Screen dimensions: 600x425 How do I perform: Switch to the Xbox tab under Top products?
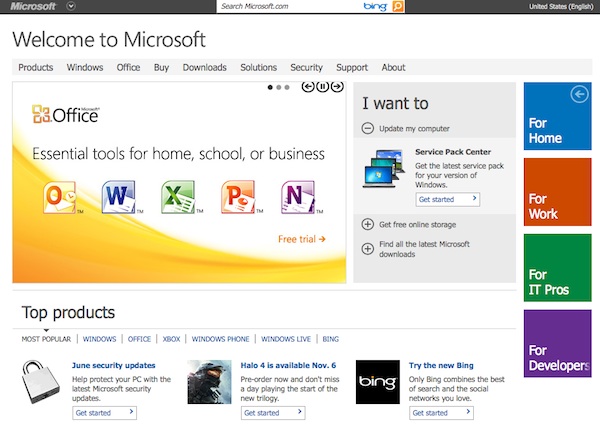tap(171, 339)
